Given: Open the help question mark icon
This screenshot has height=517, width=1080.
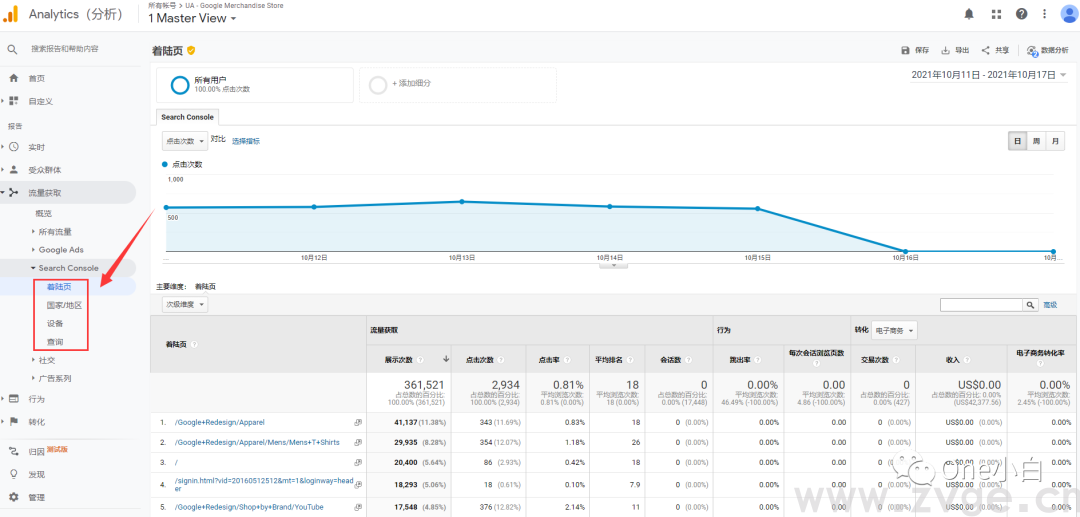Looking at the screenshot, I should 1022,14.
